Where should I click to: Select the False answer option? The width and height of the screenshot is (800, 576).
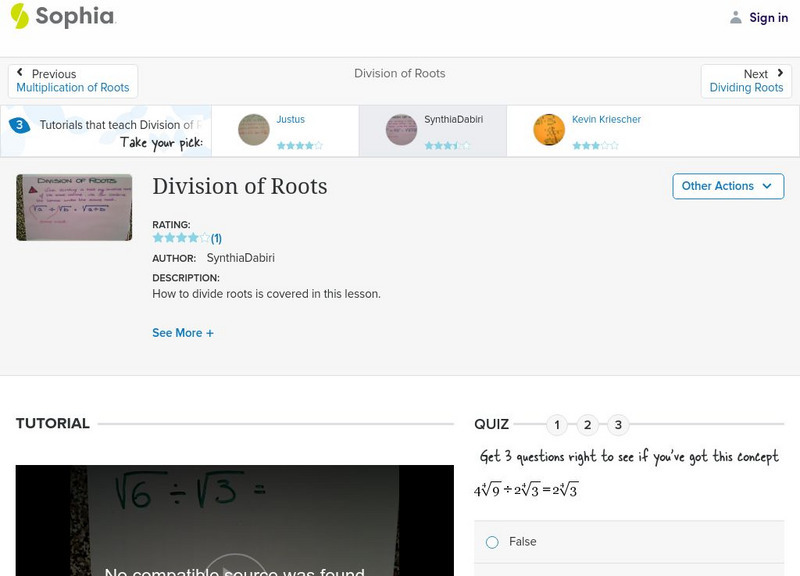[491, 541]
